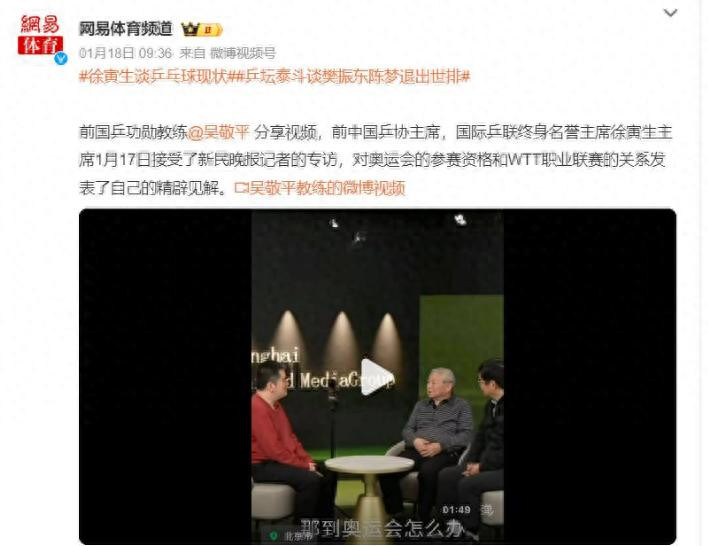Toggle the 弹 danmaku button on video
This screenshot has height=546, width=708.
pos(486,510)
